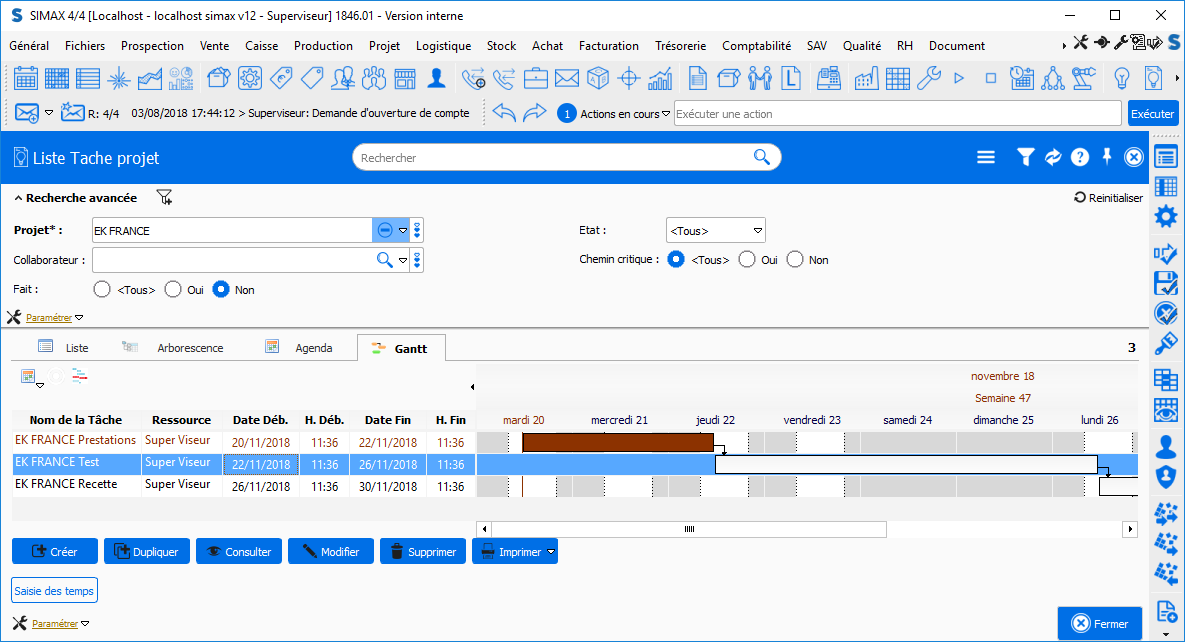Select '<Tous>' radio for Fait

click(x=101, y=290)
